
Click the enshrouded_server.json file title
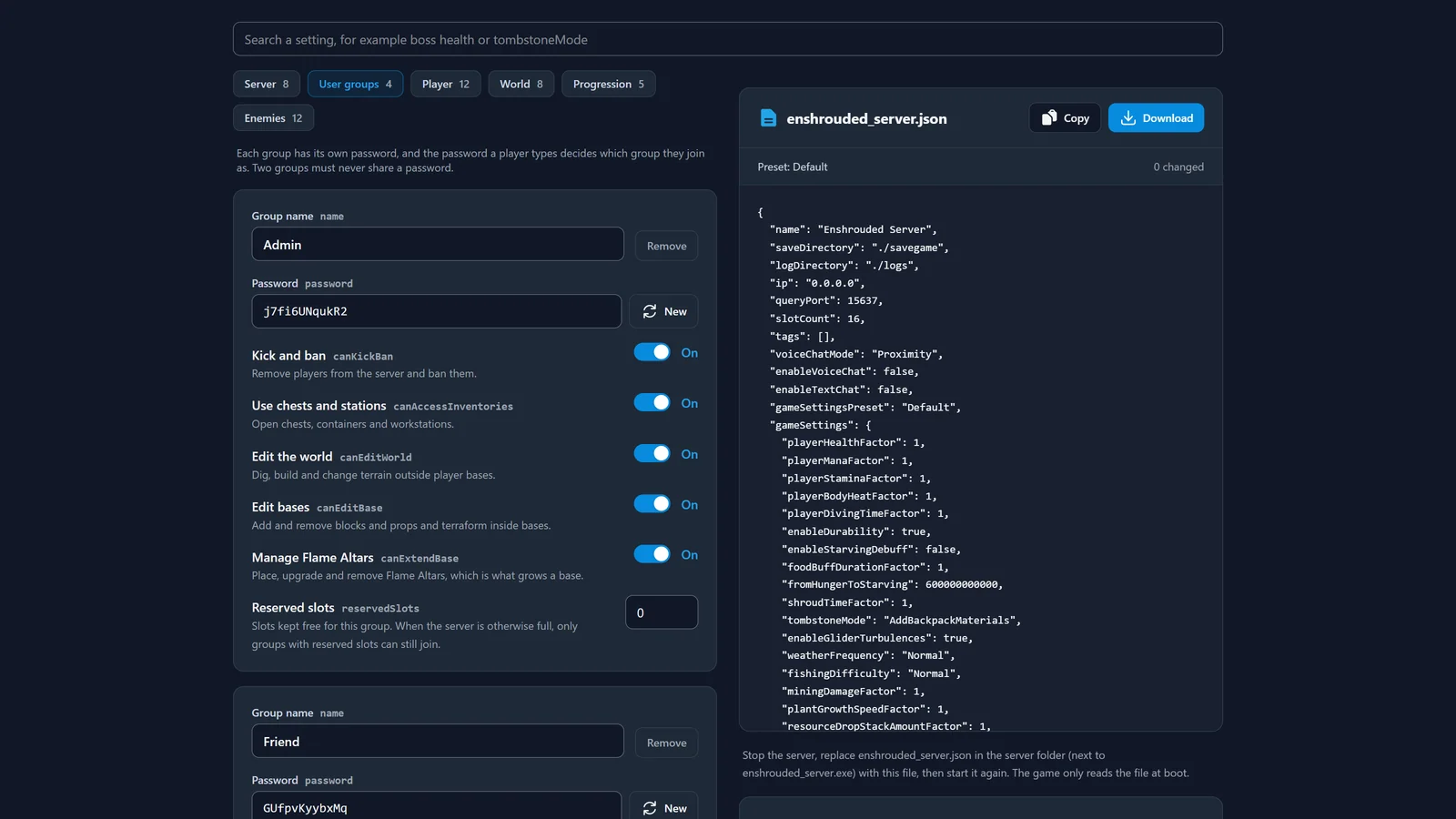[x=866, y=118]
